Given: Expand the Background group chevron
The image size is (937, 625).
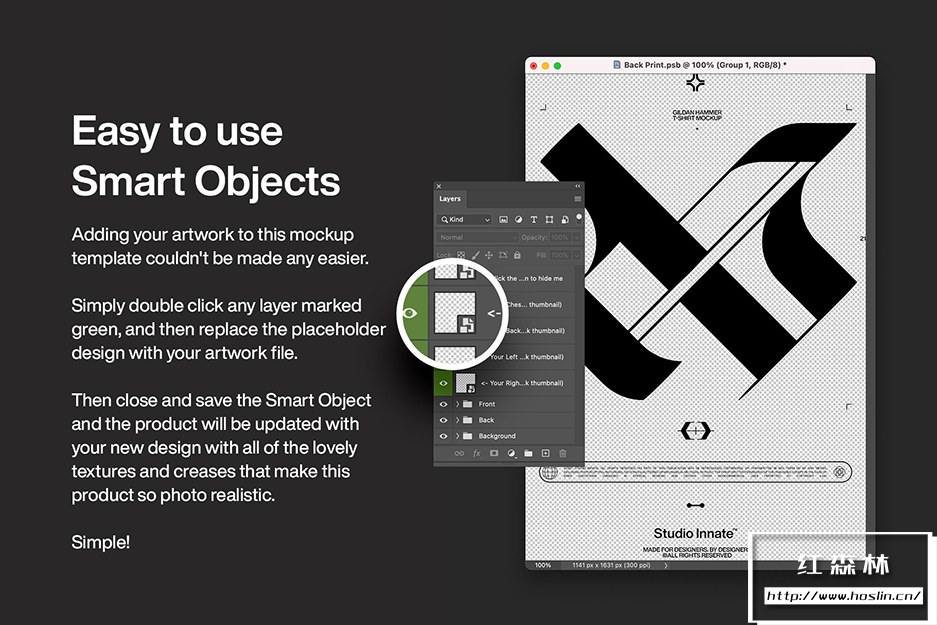Looking at the screenshot, I should tap(458, 437).
